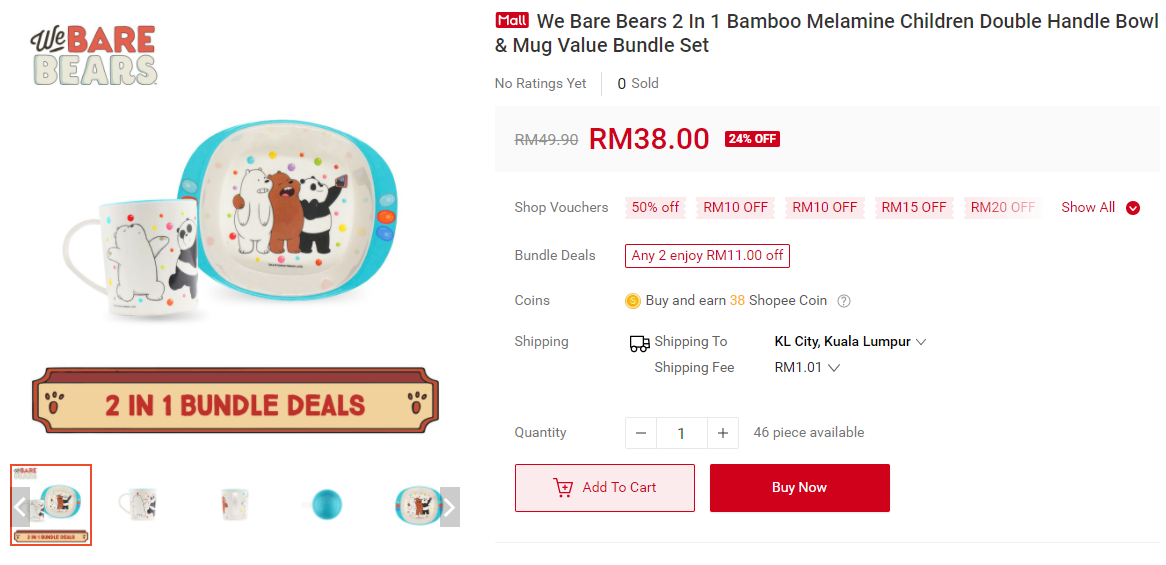
Task: Click the shipping truck icon
Action: coord(639,343)
